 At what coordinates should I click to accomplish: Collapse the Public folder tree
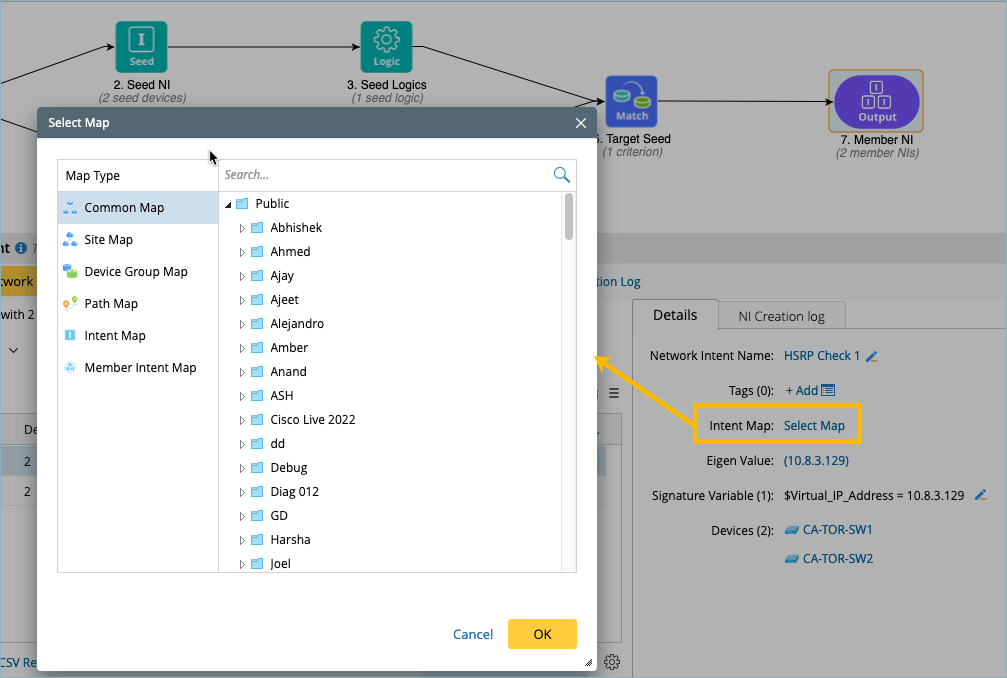tap(228, 204)
